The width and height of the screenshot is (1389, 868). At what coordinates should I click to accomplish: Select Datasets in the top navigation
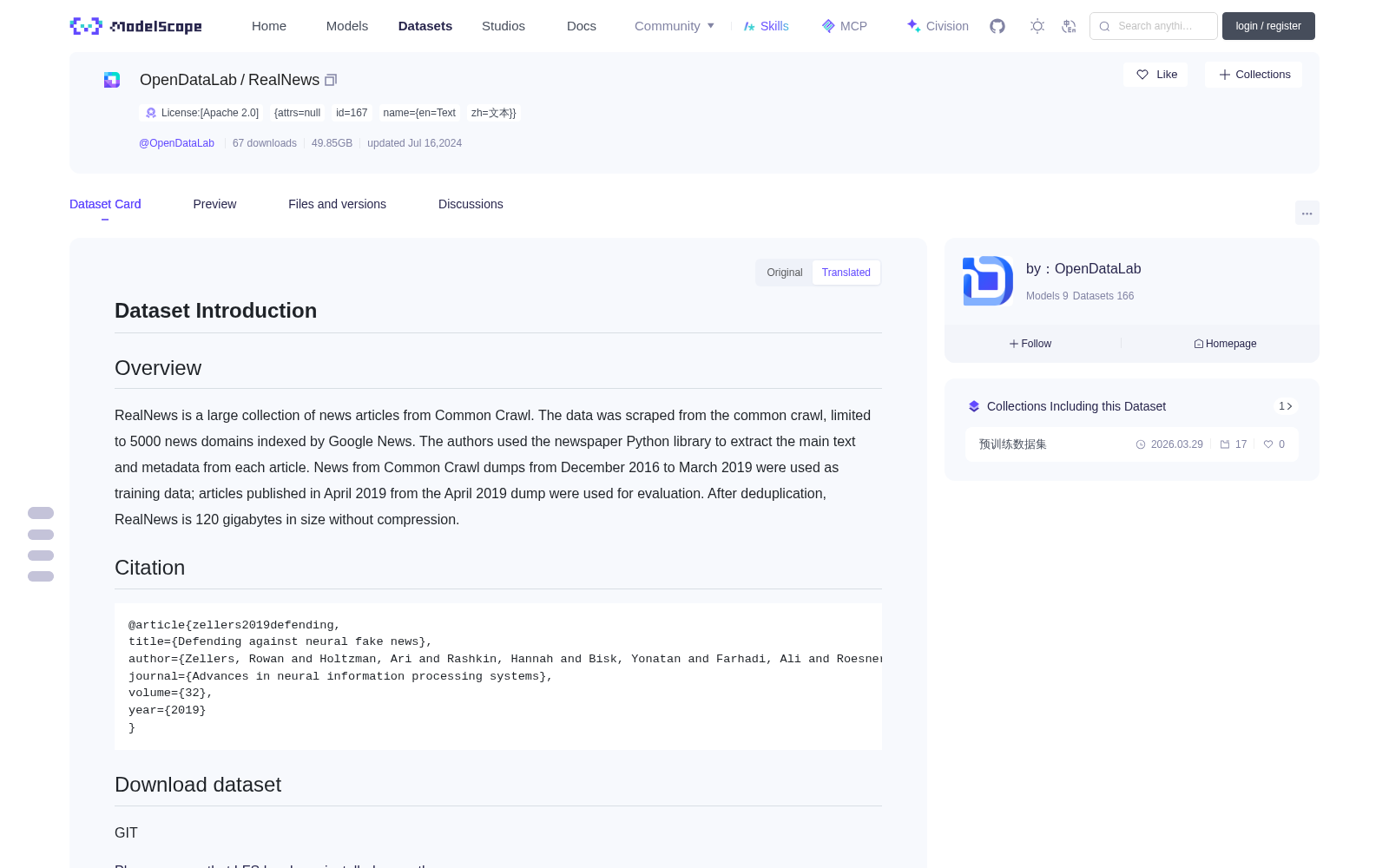tap(425, 26)
